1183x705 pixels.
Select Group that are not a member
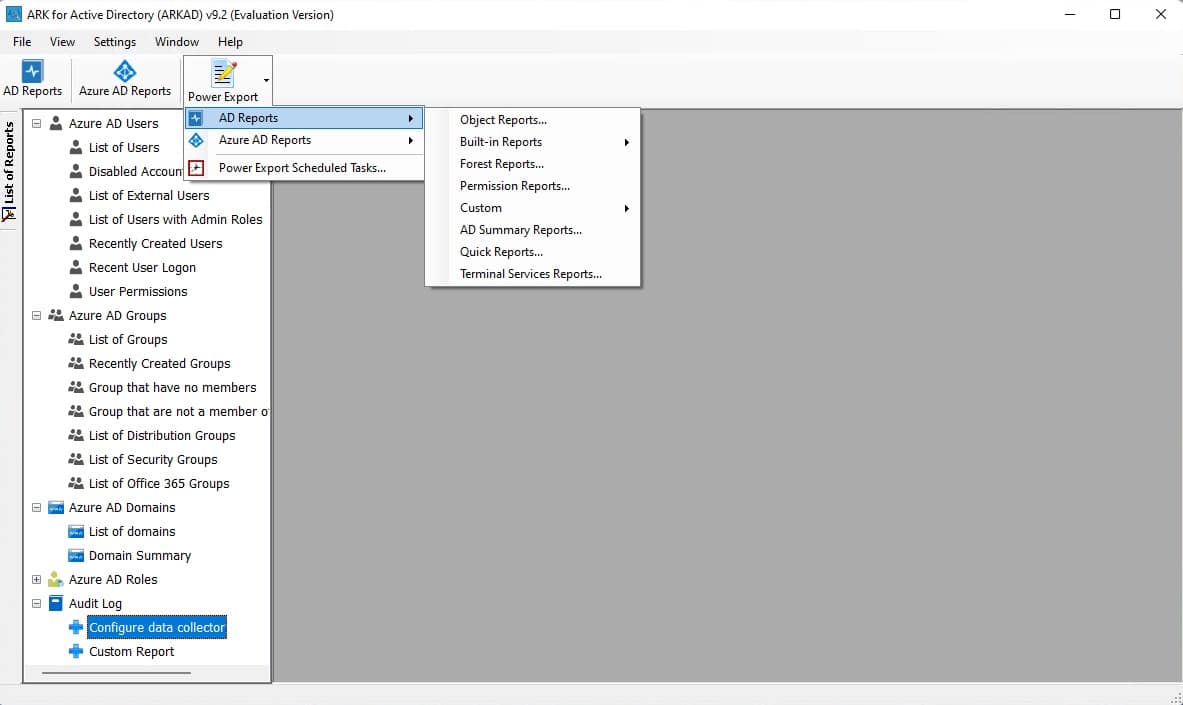178,411
